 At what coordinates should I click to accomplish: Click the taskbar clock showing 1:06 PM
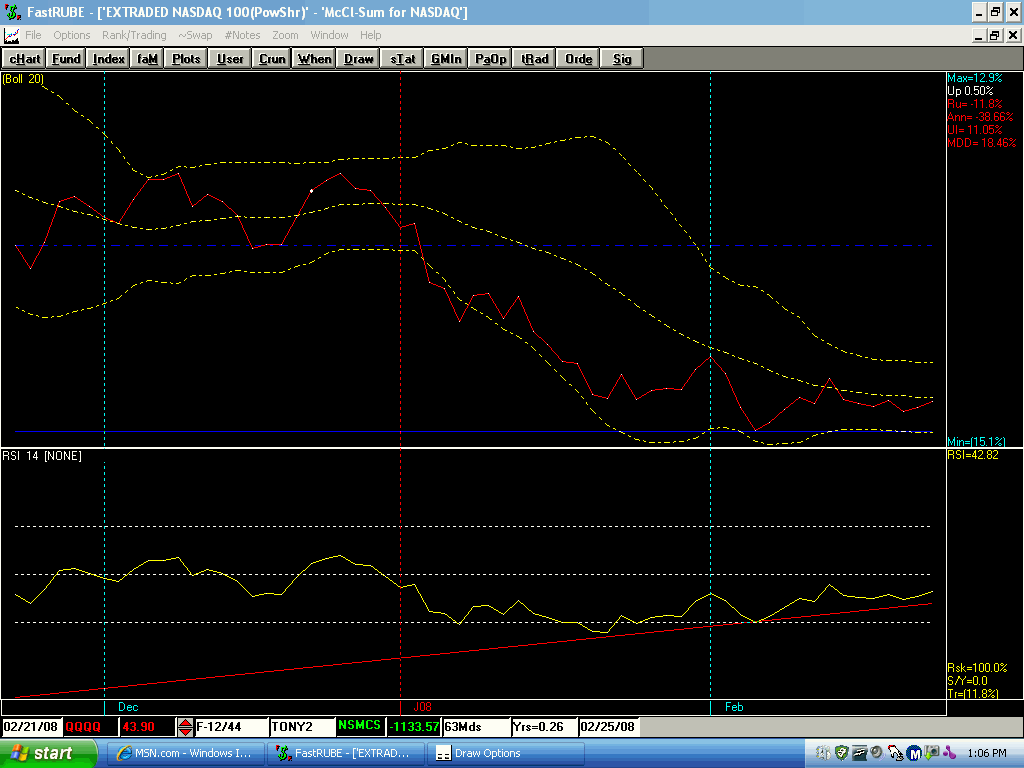[x=987, y=754]
